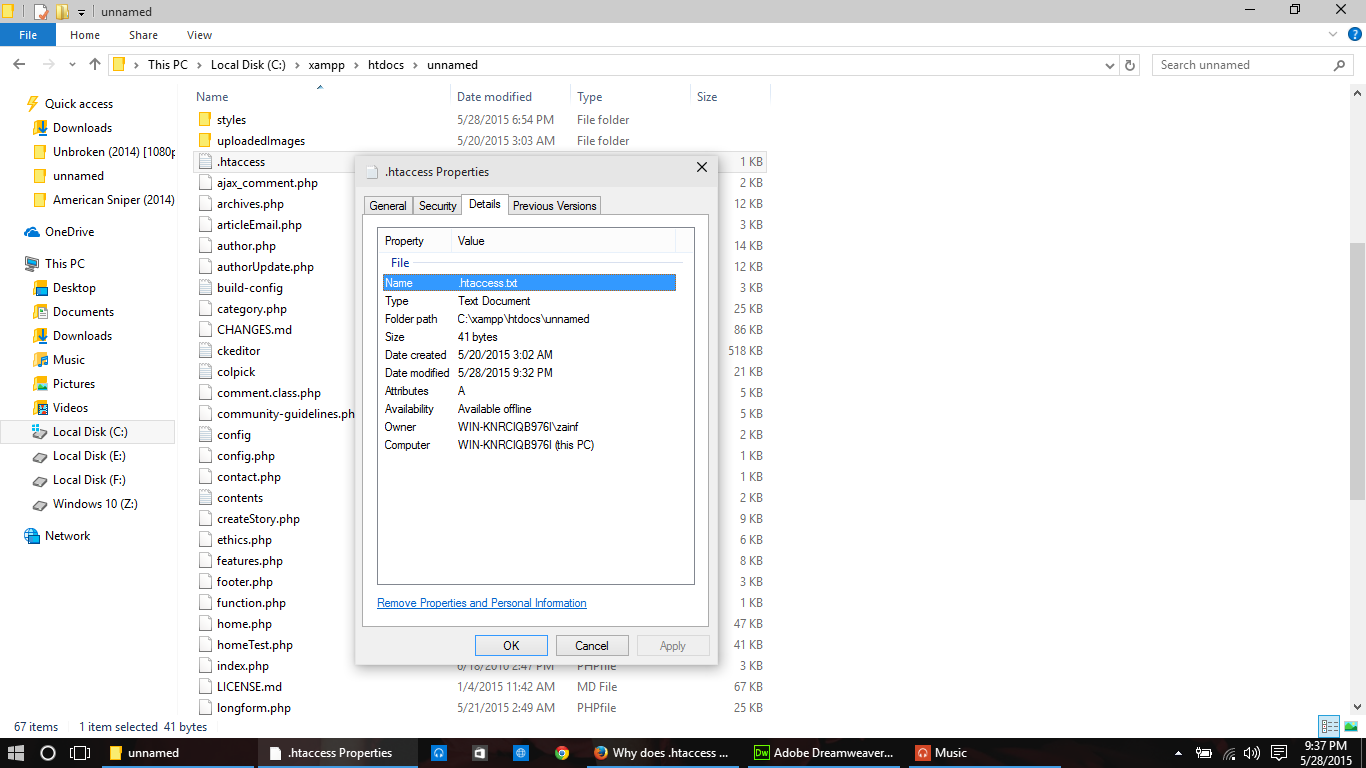Open the recent locations dropdown arrow

pos(71,65)
